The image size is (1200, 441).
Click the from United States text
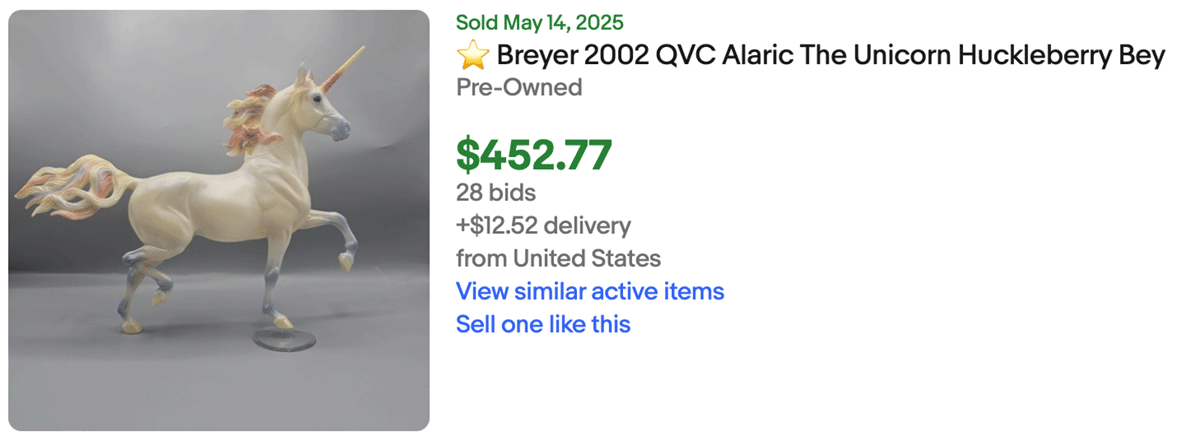tap(558, 258)
